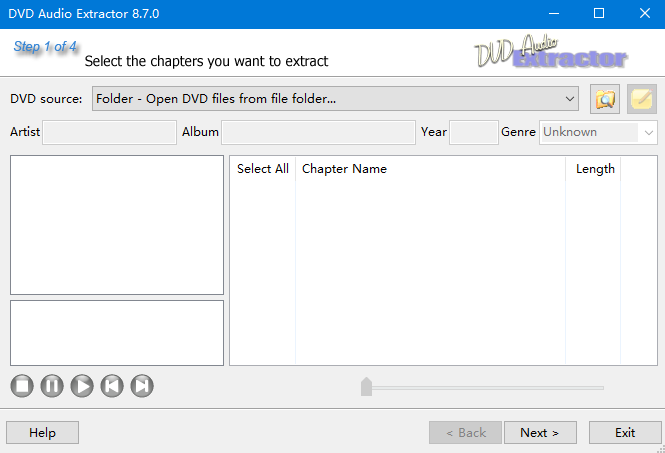The width and height of the screenshot is (665, 453).
Task: Focus the Artist text field
Action: [x=109, y=132]
